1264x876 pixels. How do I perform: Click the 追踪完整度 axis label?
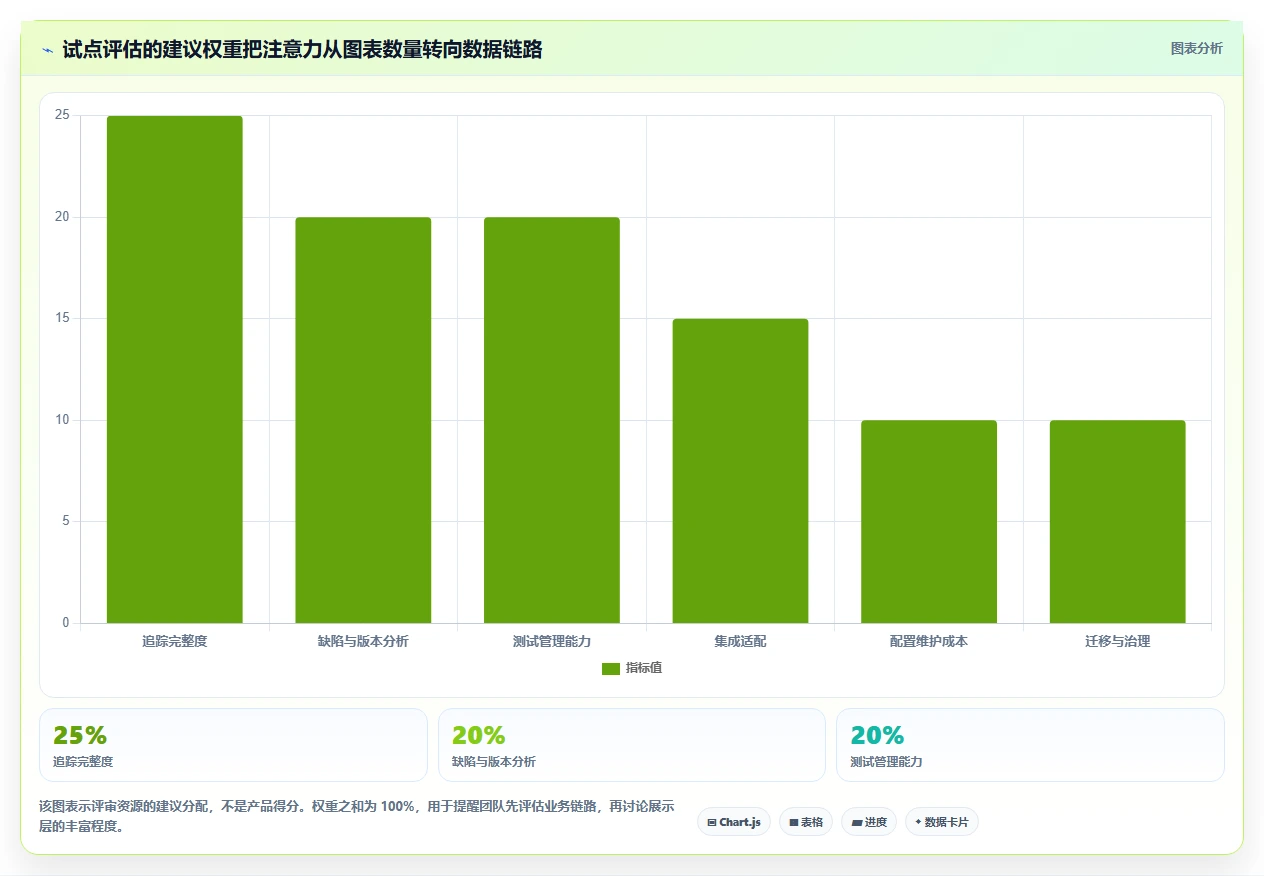(x=175, y=641)
